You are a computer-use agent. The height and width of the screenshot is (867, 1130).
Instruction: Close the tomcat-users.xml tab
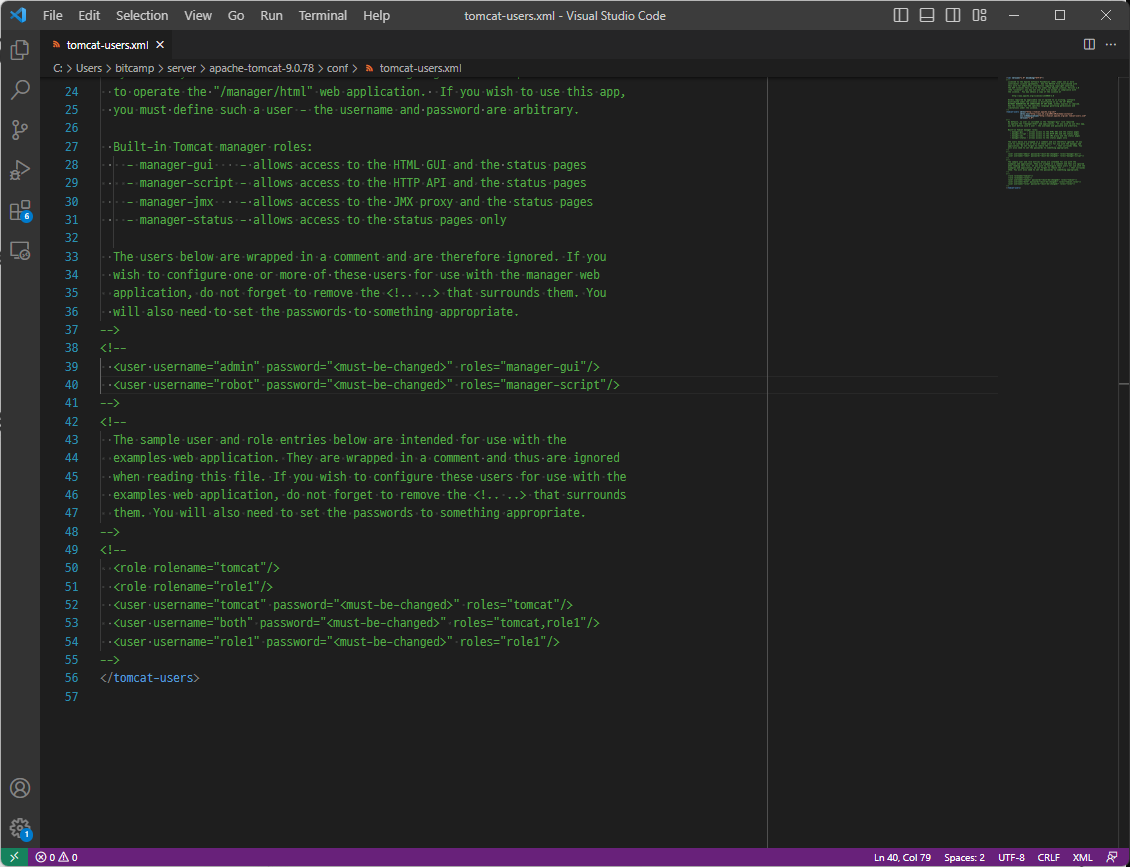(x=160, y=45)
